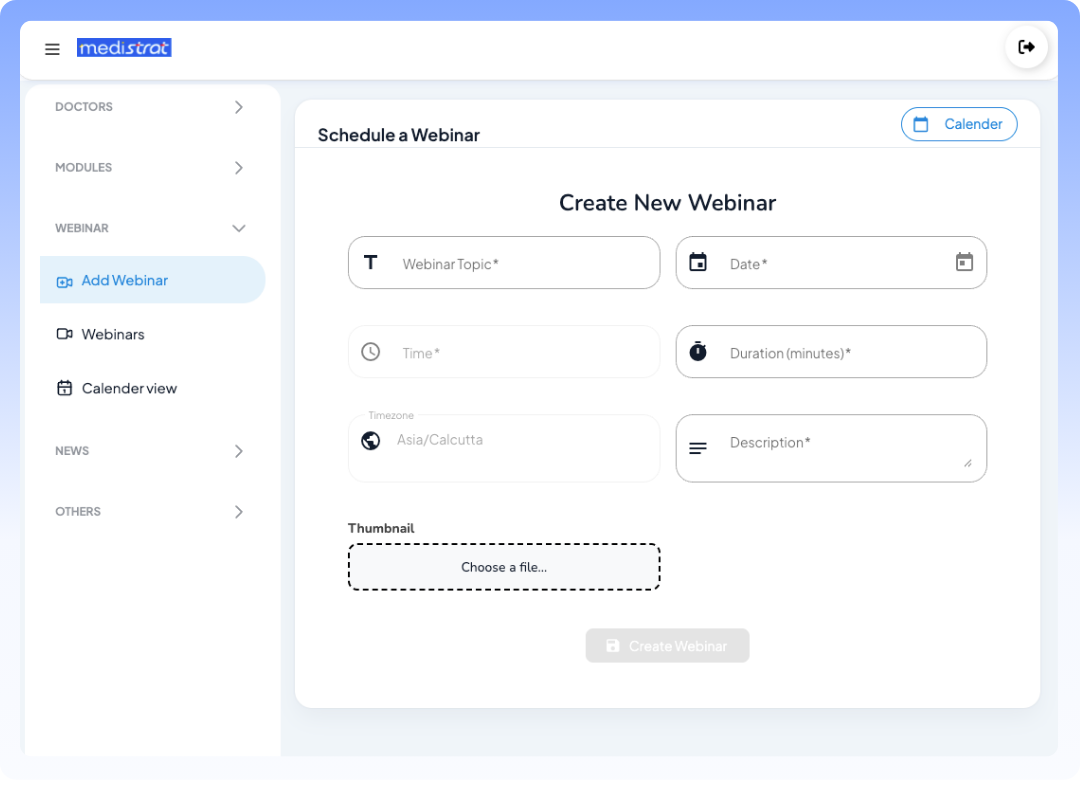Open Calender view from sidebar
Screen dimensions: 1080x800
[129, 388]
